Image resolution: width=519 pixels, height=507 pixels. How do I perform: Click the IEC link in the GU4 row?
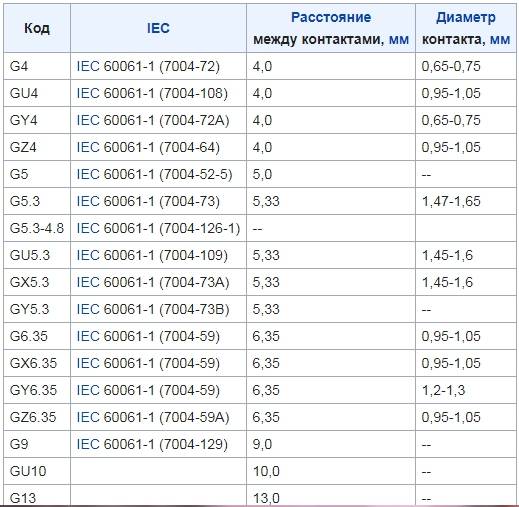88,93
